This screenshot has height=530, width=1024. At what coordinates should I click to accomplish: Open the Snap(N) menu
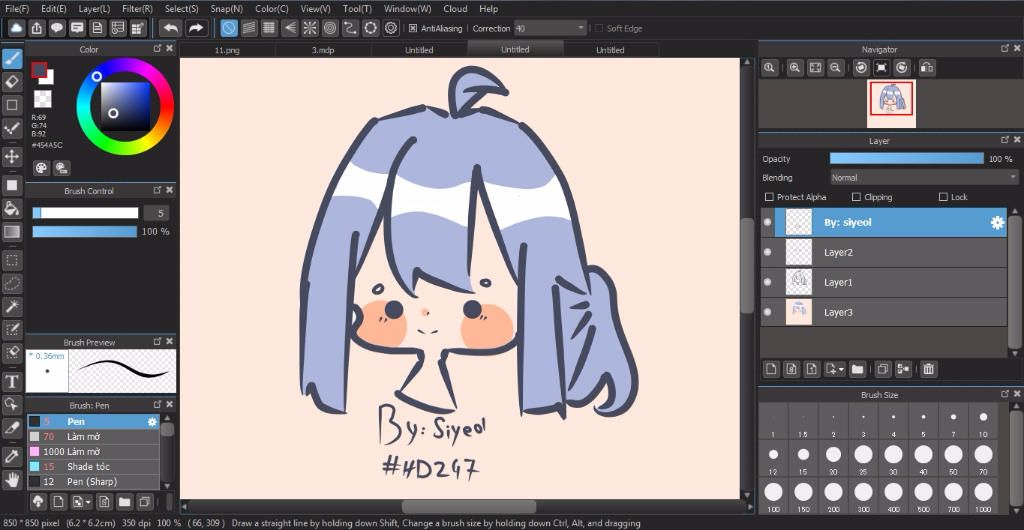[x=227, y=8]
